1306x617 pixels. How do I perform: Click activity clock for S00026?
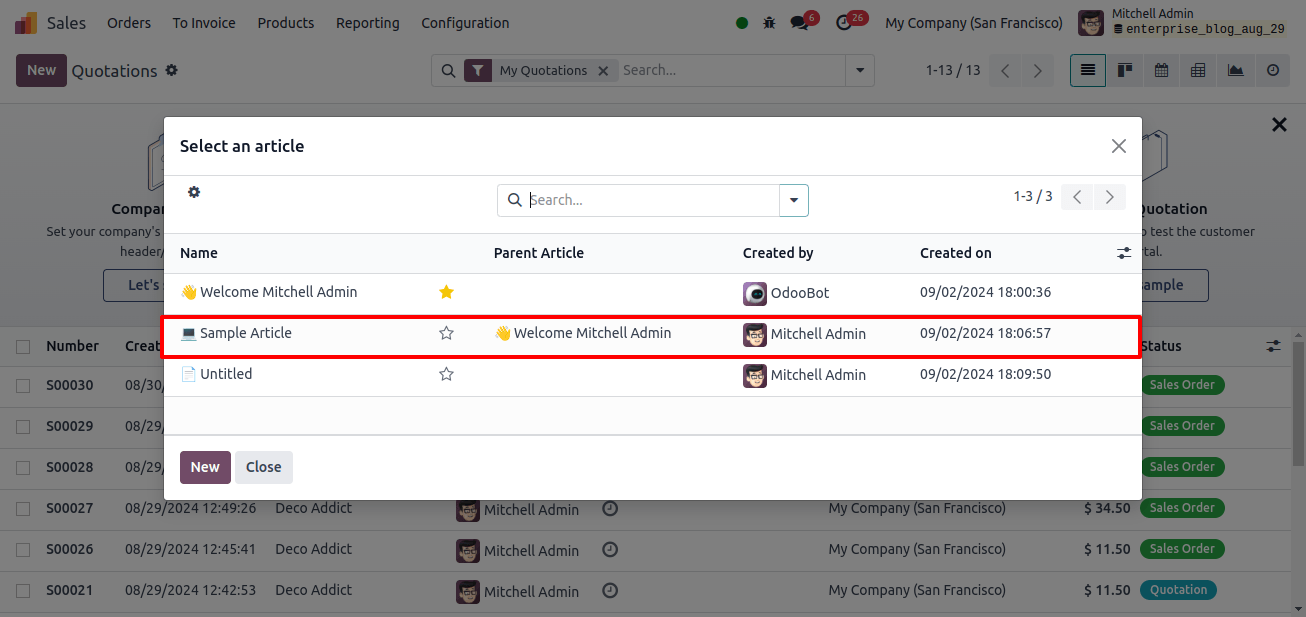pyautogui.click(x=610, y=550)
